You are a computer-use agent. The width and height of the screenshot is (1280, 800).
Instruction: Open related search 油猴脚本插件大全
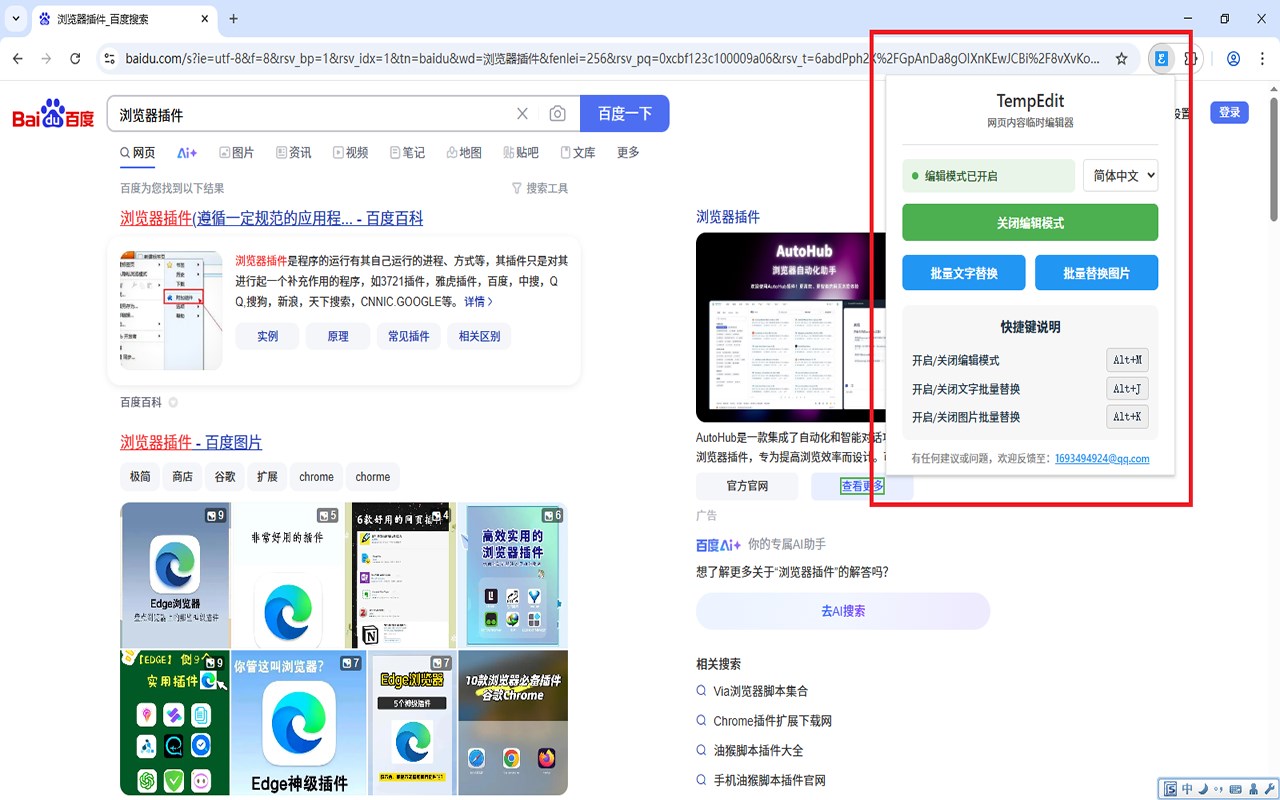tap(758, 751)
